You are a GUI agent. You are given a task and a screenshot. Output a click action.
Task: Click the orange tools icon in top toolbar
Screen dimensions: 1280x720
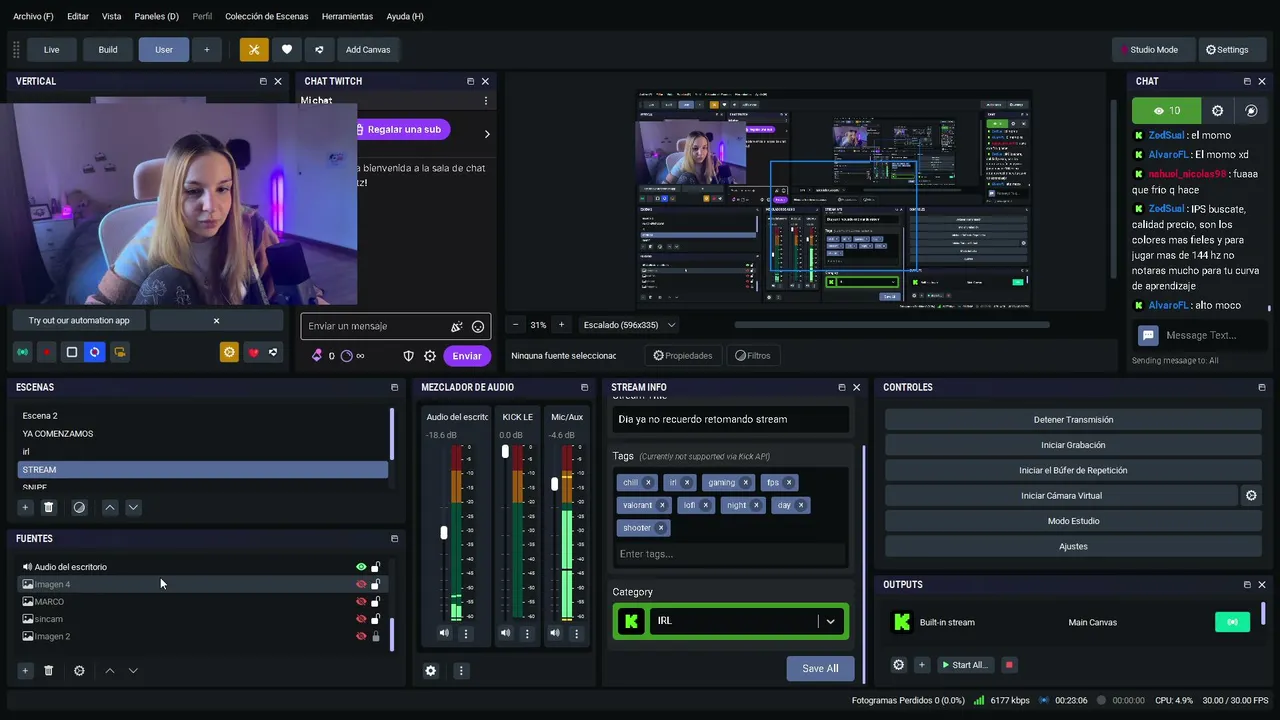point(254,50)
